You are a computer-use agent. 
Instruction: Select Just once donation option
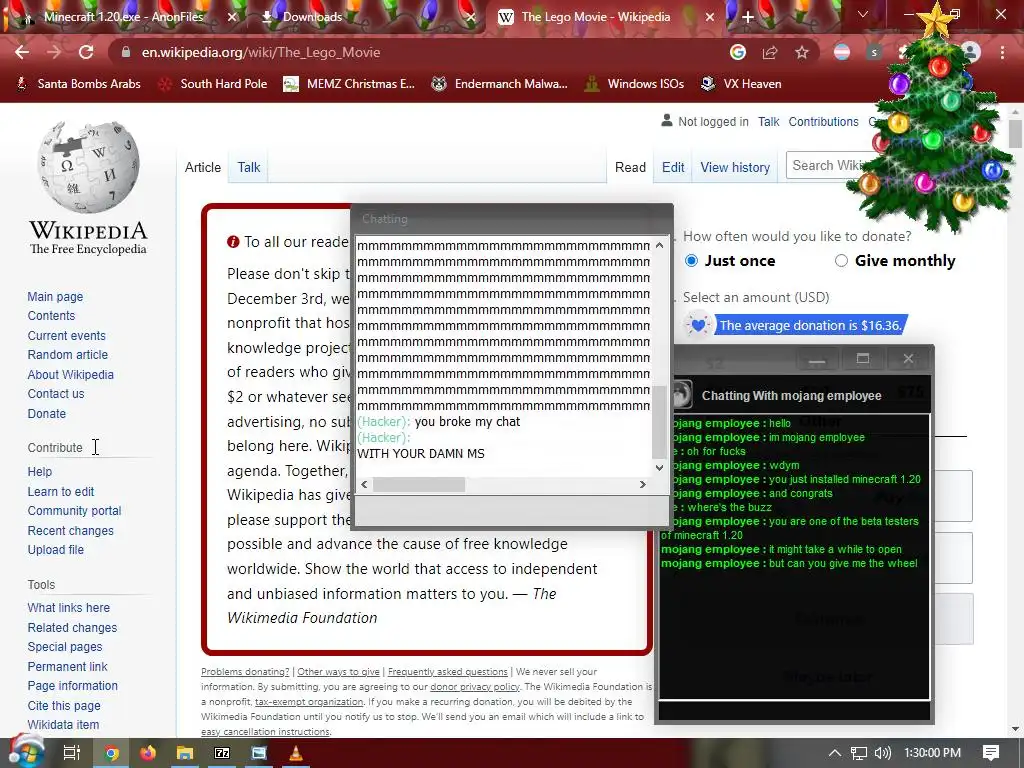[x=692, y=261]
